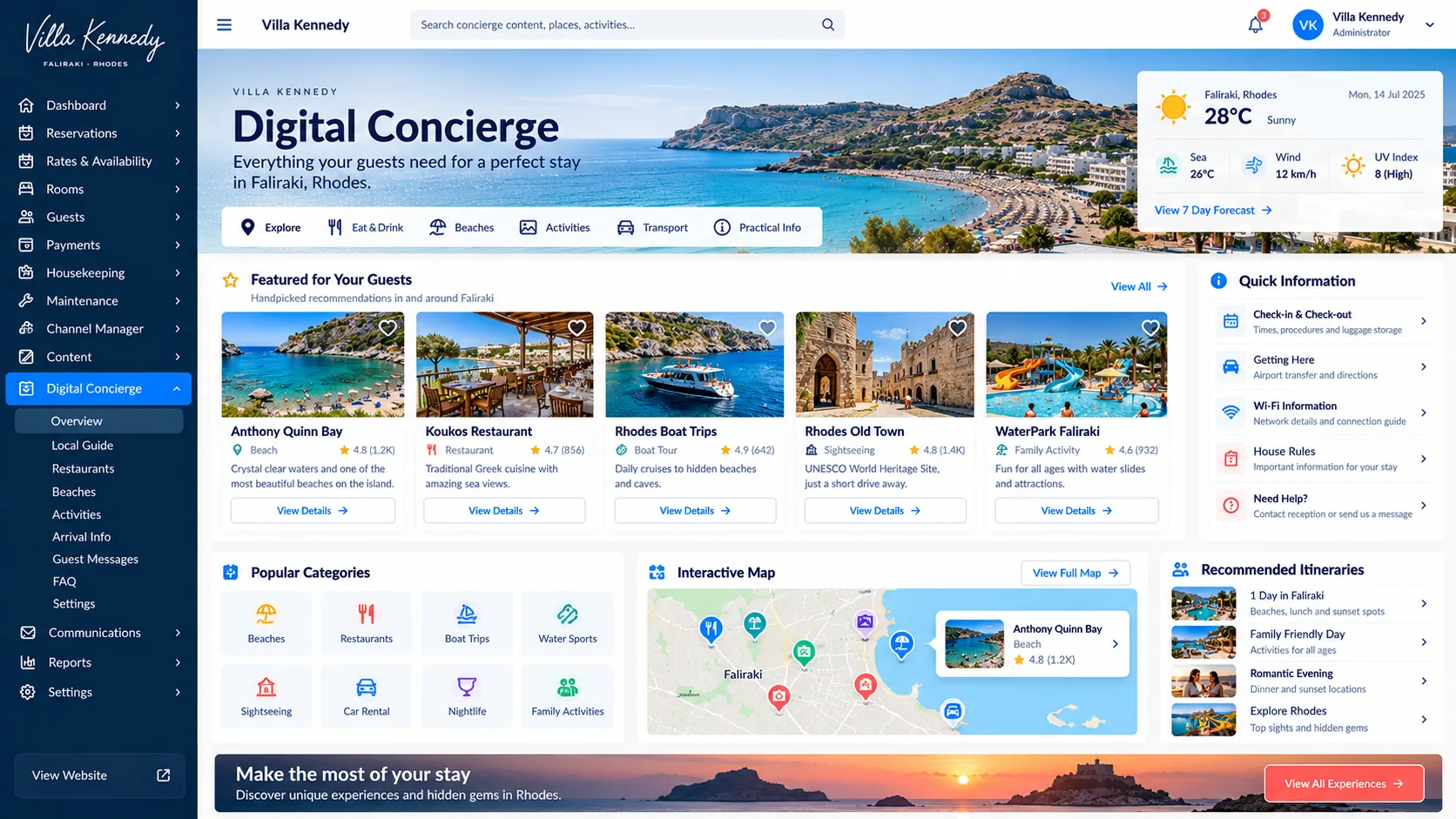This screenshot has width=1456, height=819.
Task: Open the Beaches category icon
Action: pyautogui.click(x=266, y=614)
